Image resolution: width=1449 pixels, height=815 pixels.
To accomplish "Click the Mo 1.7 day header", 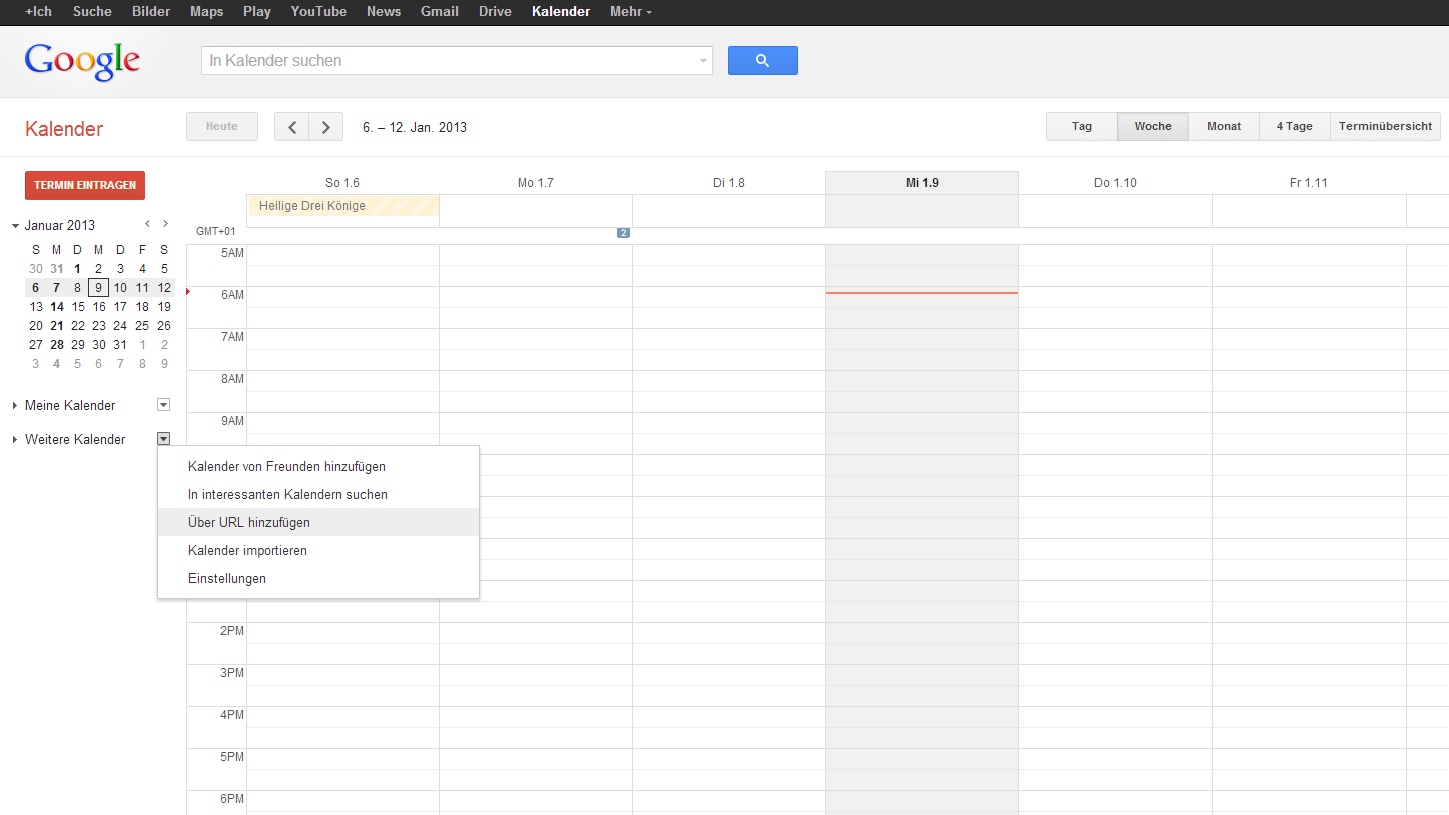I will [x=535, y=183].
